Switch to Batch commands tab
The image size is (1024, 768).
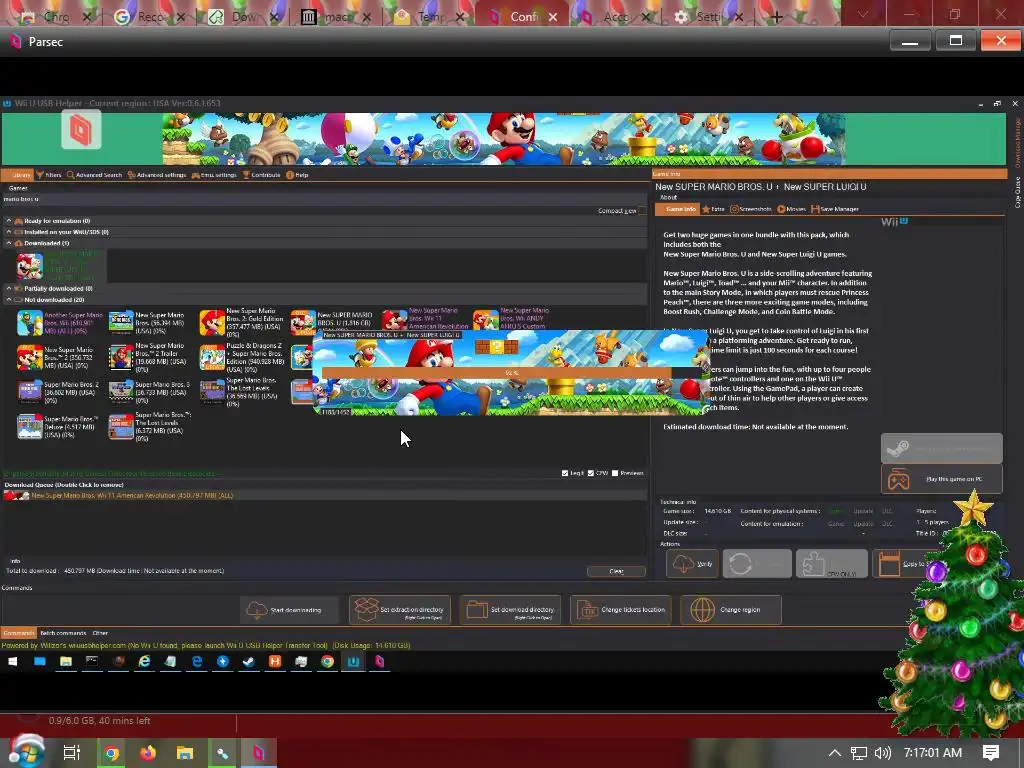tap(63, 633)
